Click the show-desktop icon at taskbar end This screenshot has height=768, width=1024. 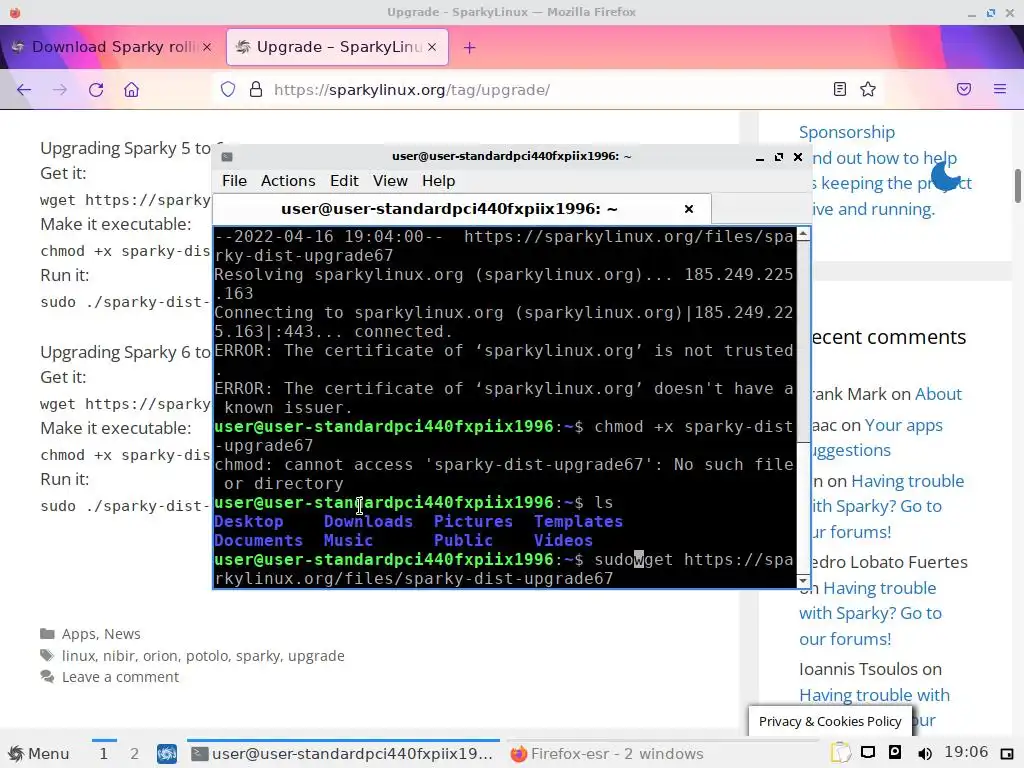(x=1007, y=754)
